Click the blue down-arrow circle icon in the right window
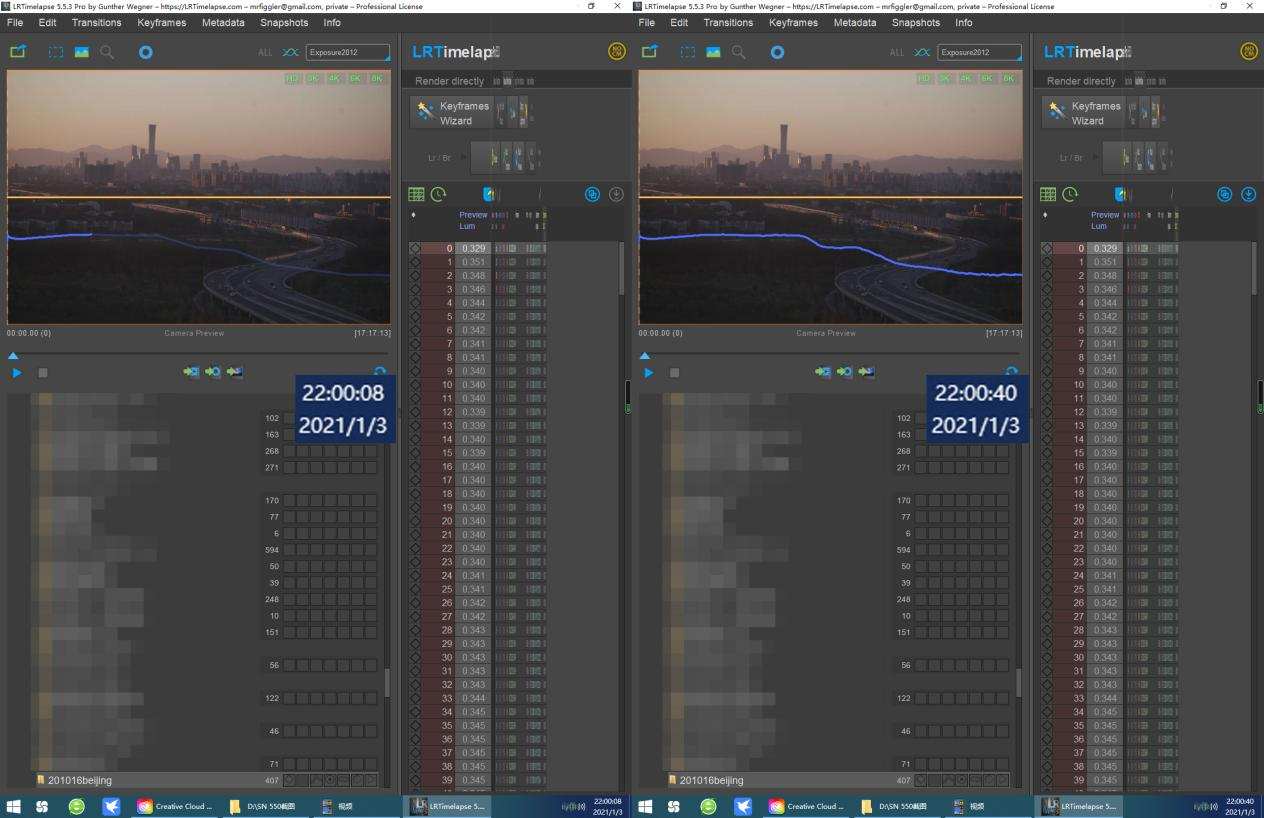Screen dimensions: 1264x818 point(1248,194)
